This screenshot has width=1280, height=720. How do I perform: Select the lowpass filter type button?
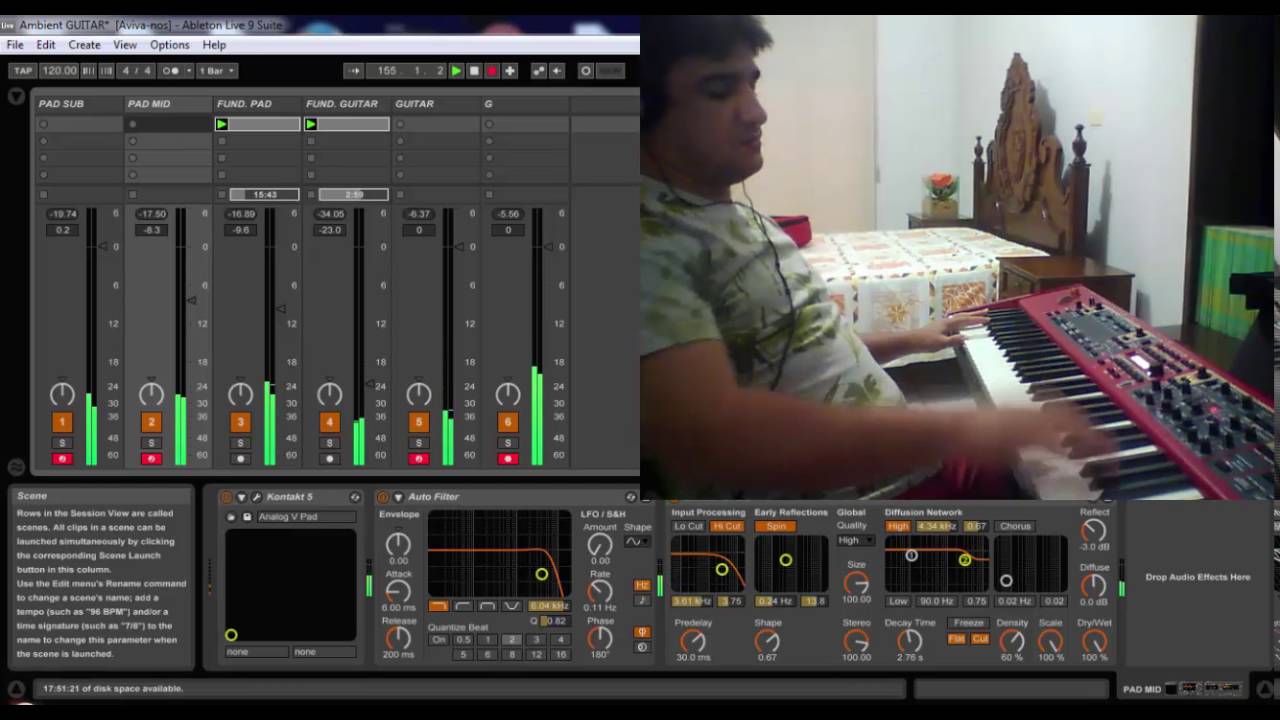(438, 606)
